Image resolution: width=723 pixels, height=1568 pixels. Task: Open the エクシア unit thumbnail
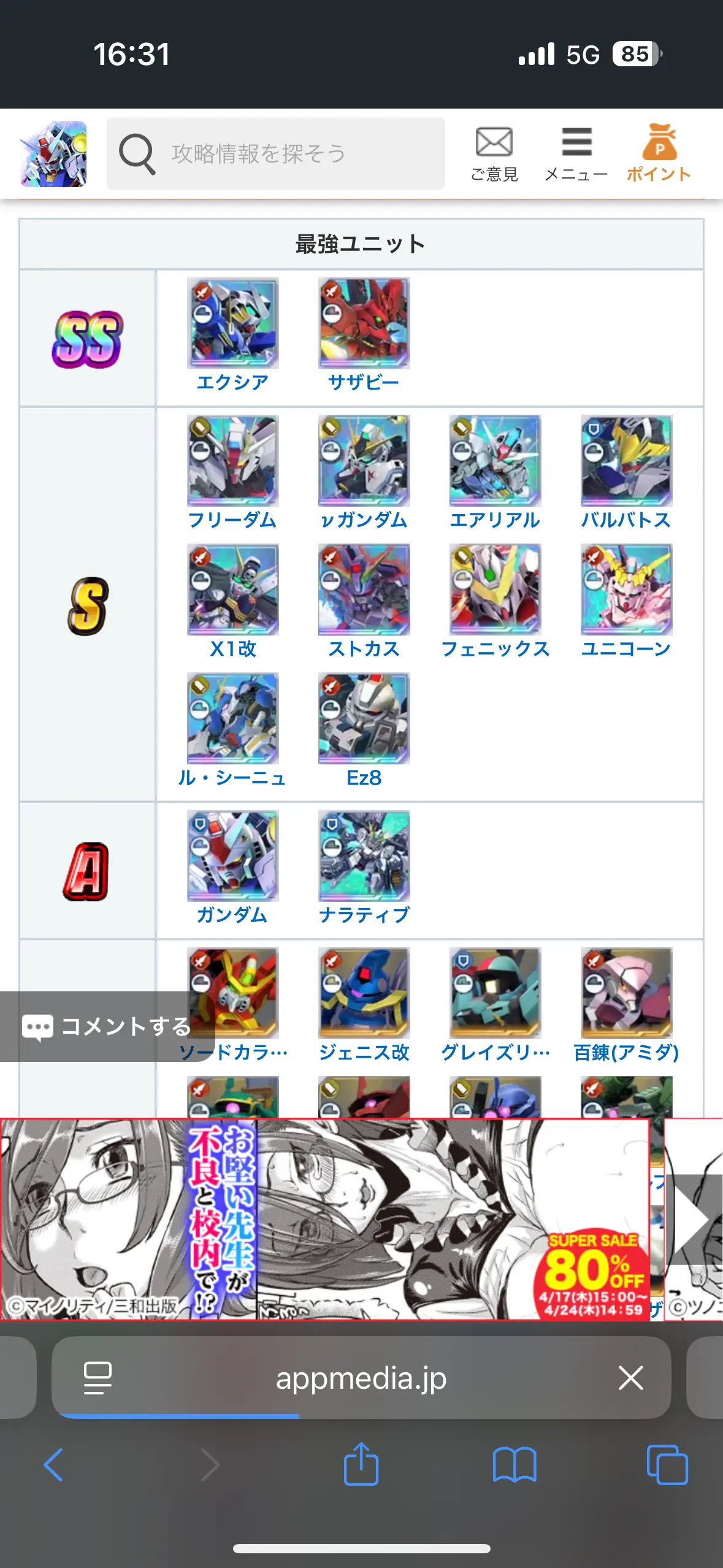[233, 323]
